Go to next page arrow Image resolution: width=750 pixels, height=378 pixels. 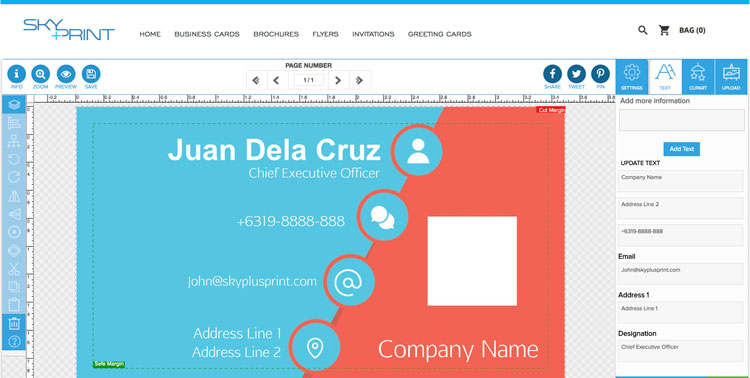pos(338,80)
